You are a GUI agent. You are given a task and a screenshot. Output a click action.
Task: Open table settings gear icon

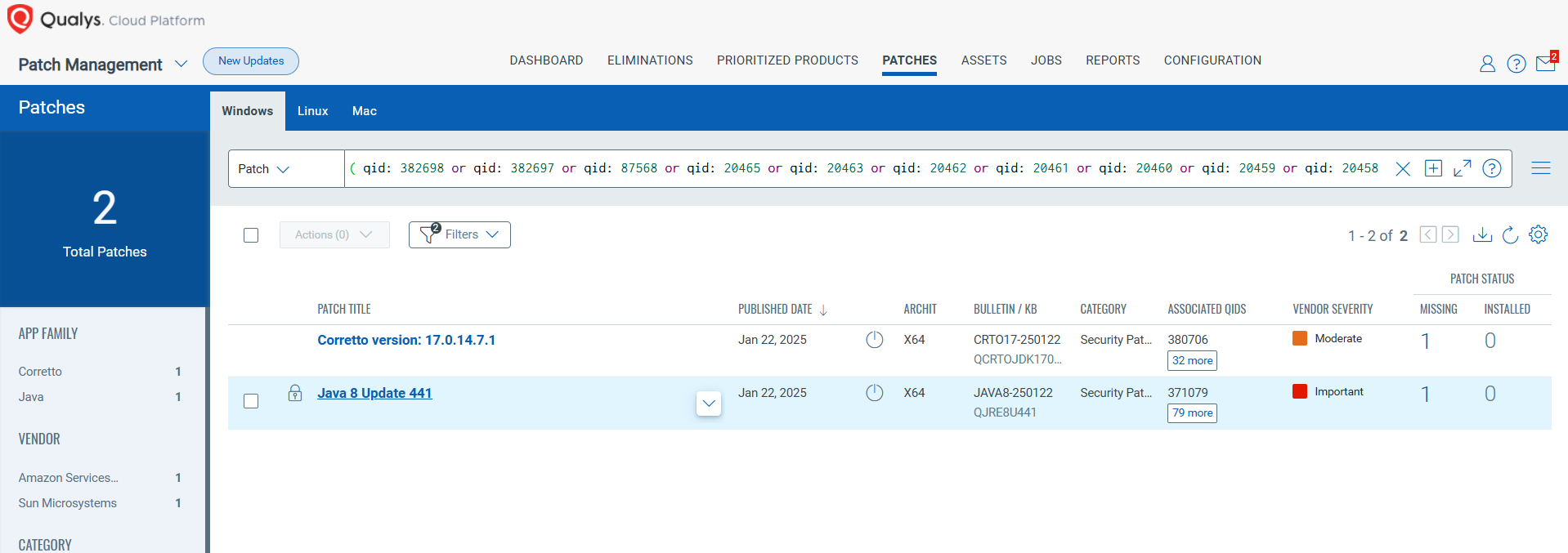1539,234
